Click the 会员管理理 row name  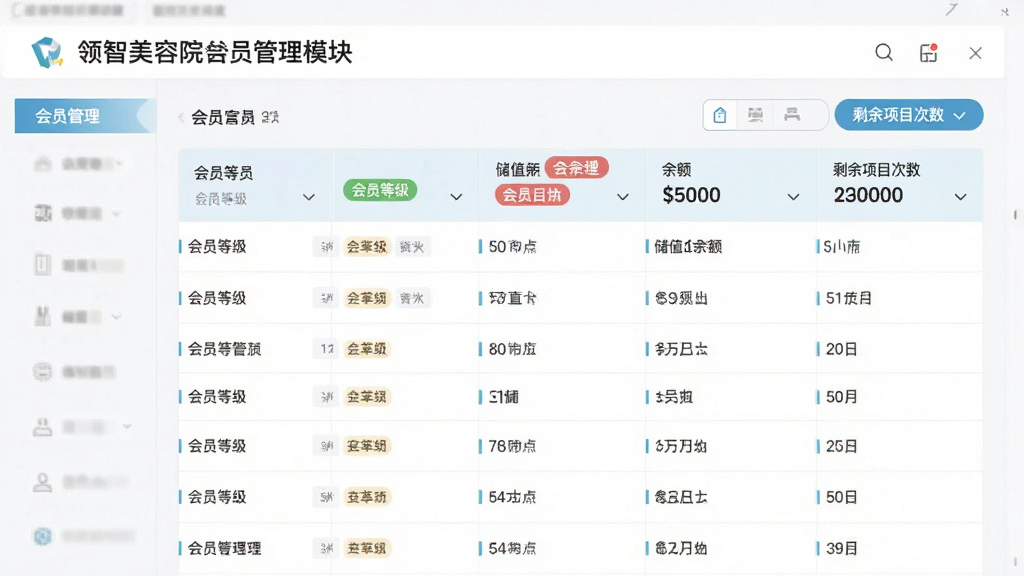point(225,549)
